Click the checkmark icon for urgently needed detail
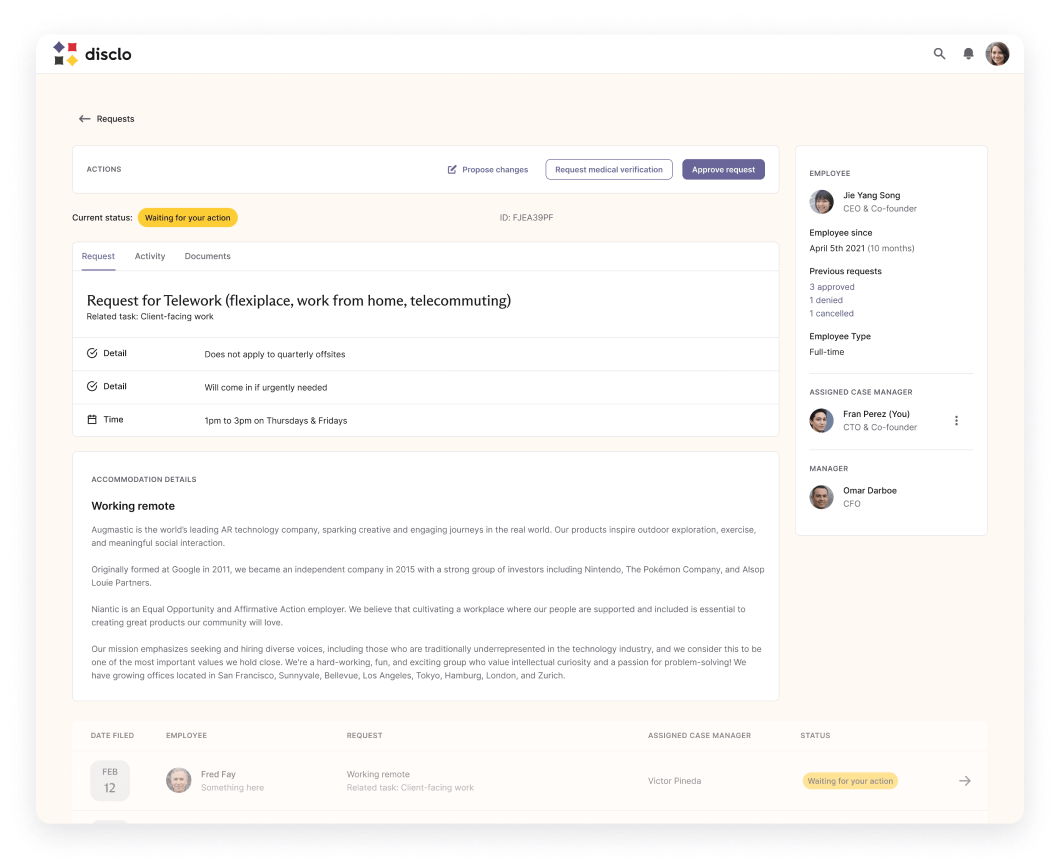1060x866 pixels. (92, 387)
